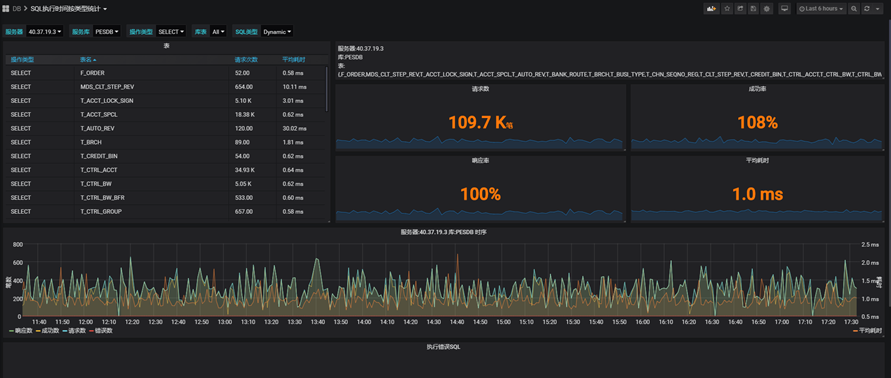Click the T_CTRL_GROUP table name cell
This screenshot has width=891, height=378.
(101, 211)
